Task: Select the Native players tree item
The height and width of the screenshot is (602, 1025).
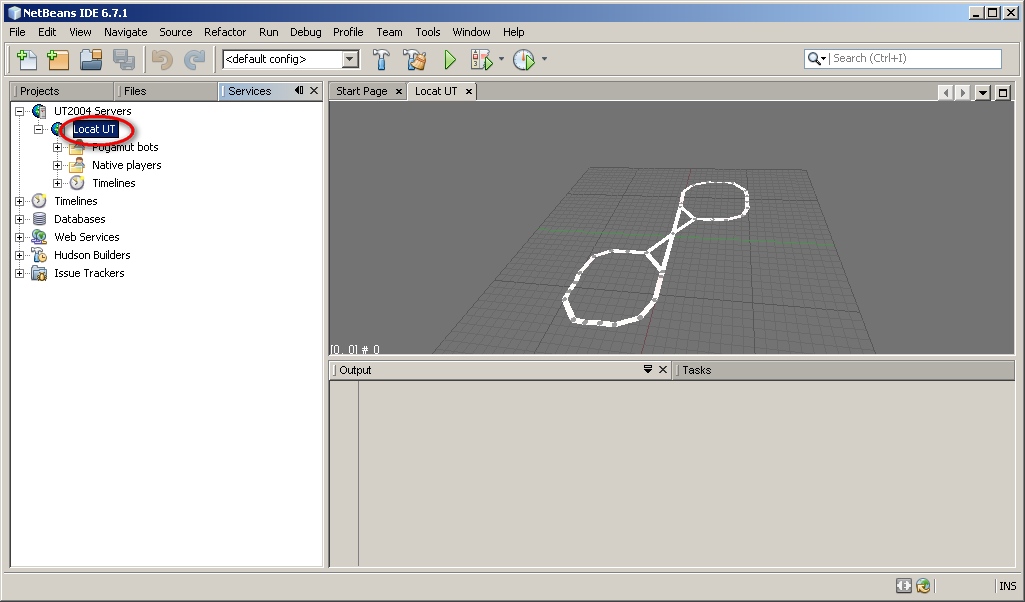Action: (126, 165)
